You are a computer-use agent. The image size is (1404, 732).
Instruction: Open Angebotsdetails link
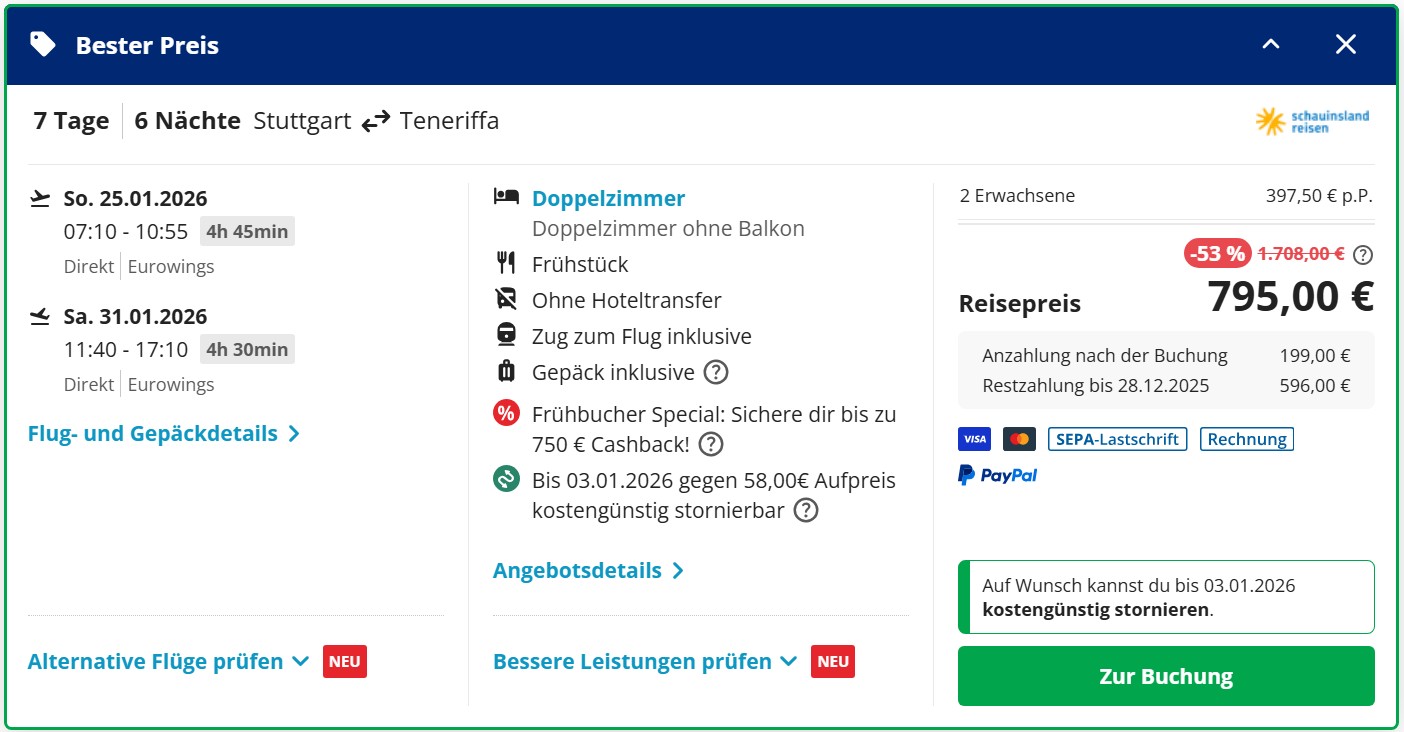coord(588,571)
